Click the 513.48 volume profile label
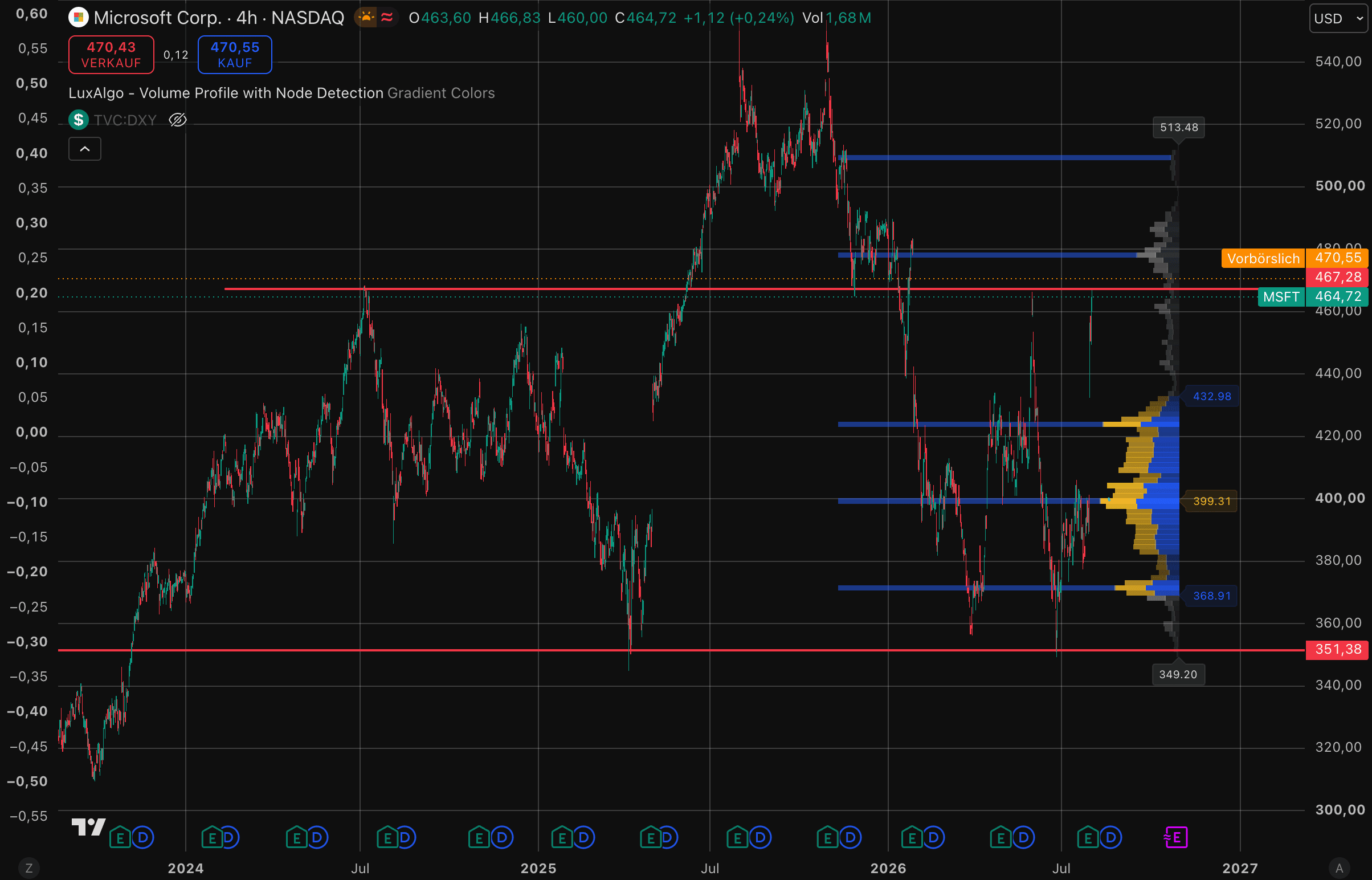The image size is (1372, 880). tap(1179, 128)
